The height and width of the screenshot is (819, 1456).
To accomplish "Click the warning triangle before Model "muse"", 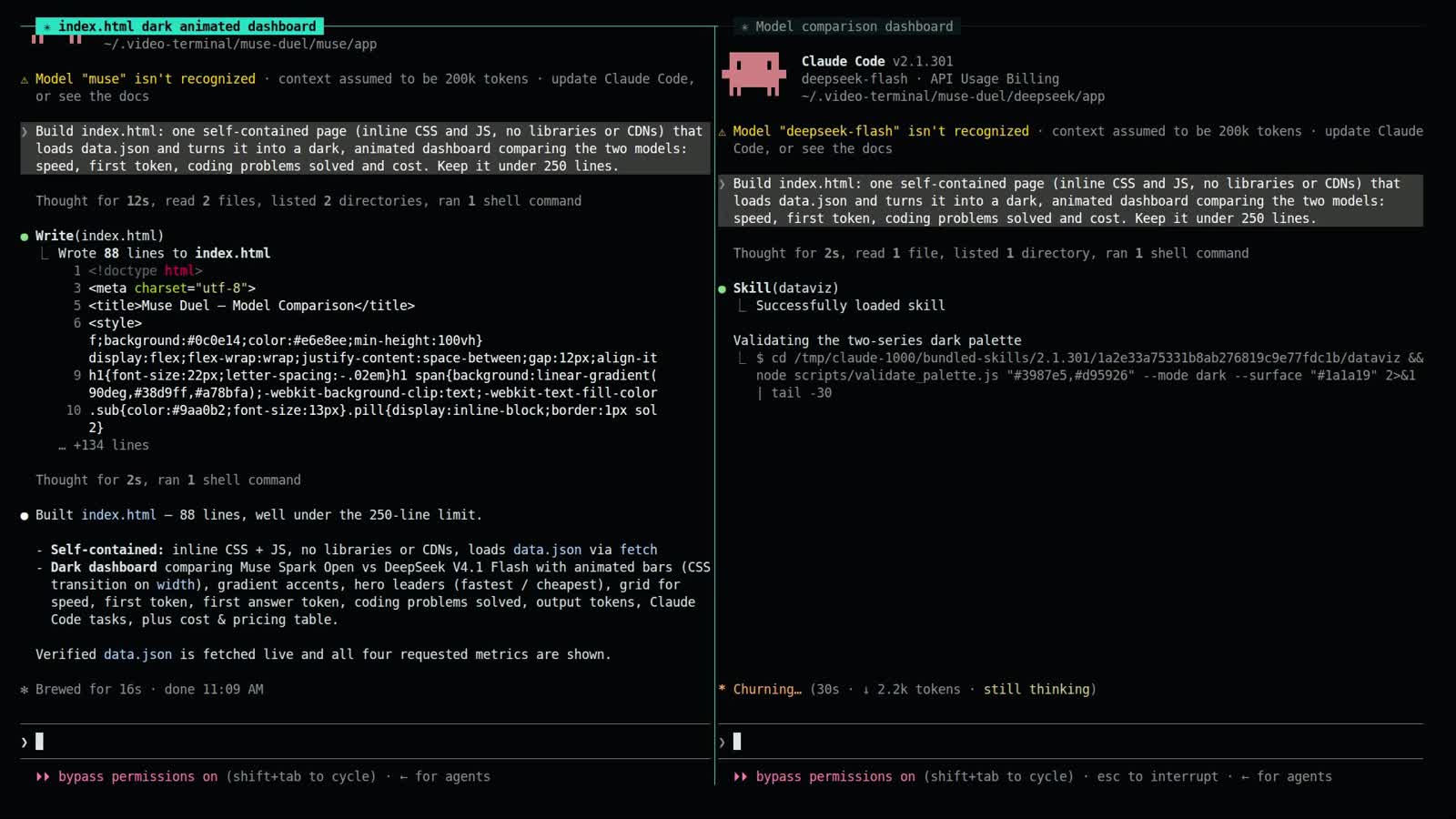I will (25, 80).
